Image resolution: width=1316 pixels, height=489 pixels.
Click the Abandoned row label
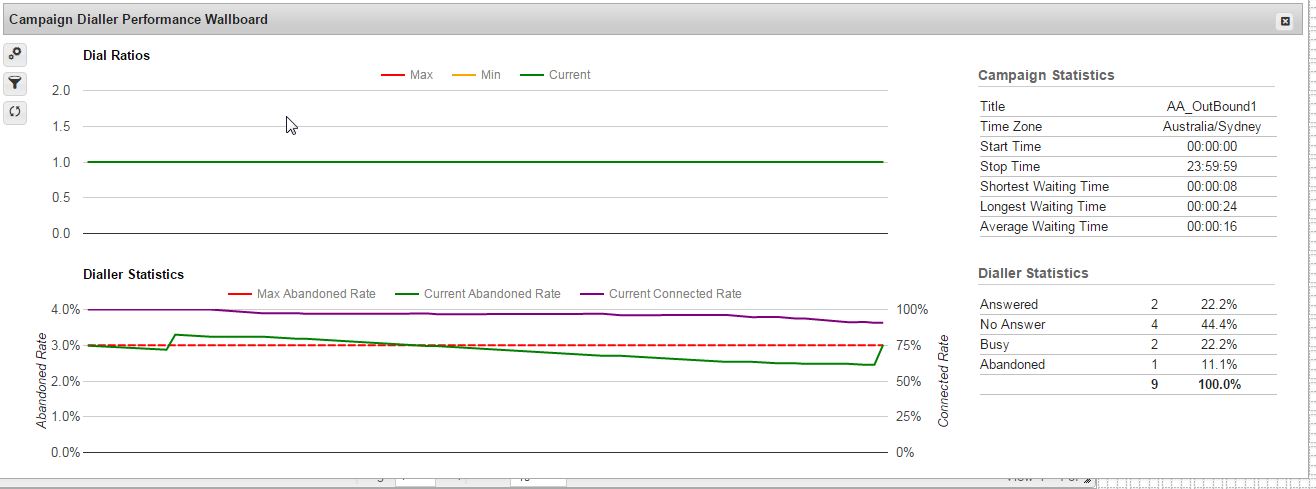(x=1012, y=364)
